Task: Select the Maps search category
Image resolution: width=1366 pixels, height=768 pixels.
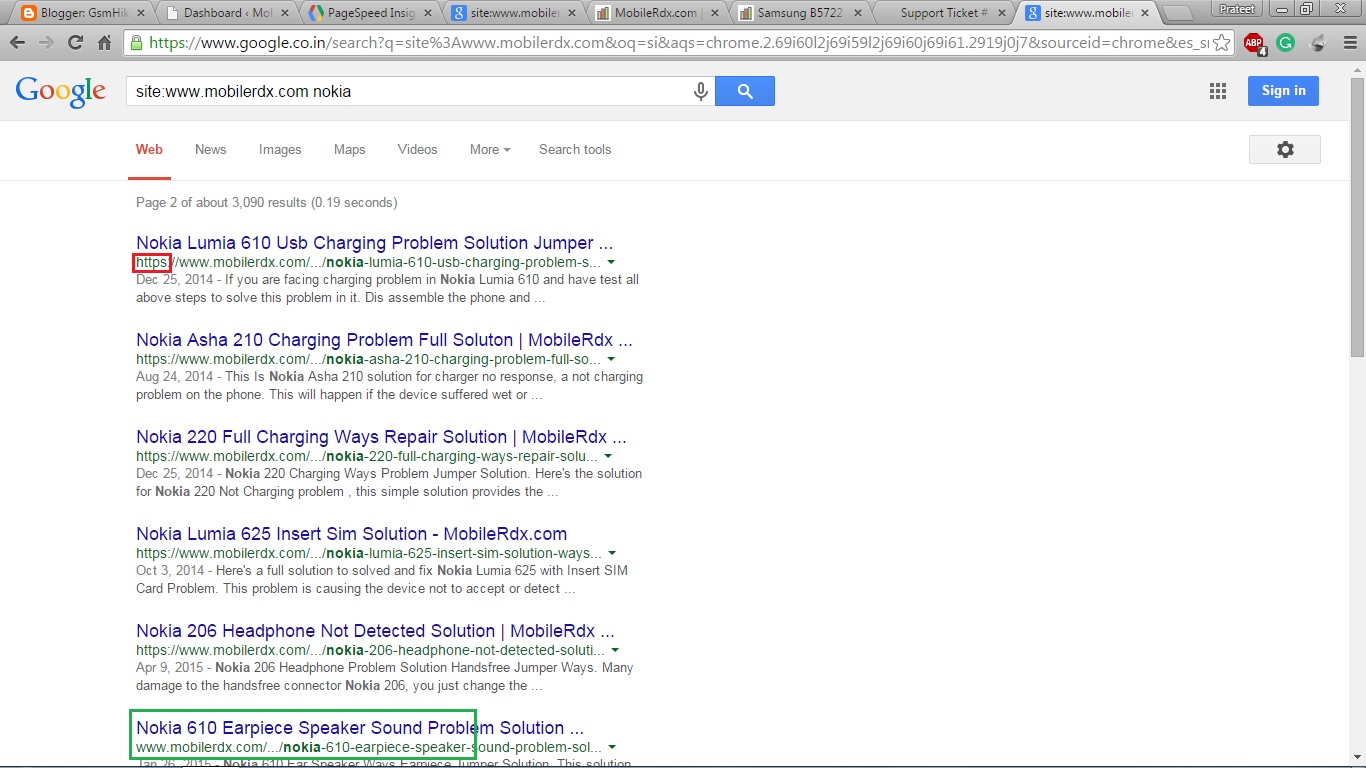Action: point(349,149)
